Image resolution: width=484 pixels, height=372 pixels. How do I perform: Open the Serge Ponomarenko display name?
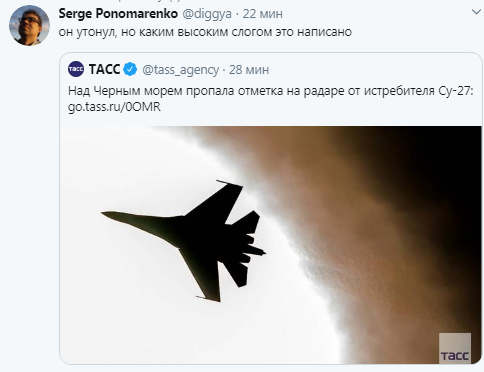coord(118,14)
